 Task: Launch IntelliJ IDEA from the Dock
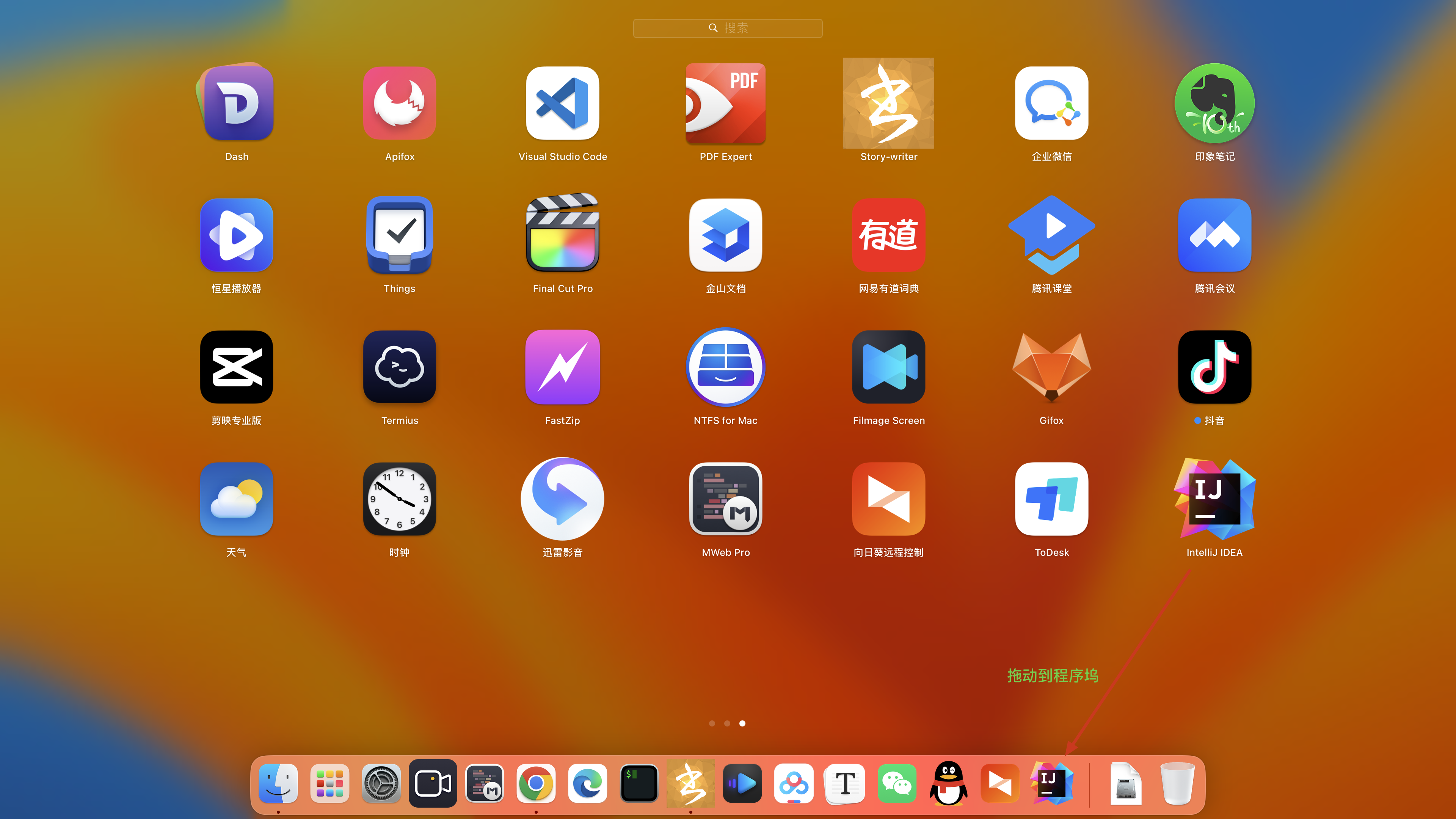(1051, 783)
